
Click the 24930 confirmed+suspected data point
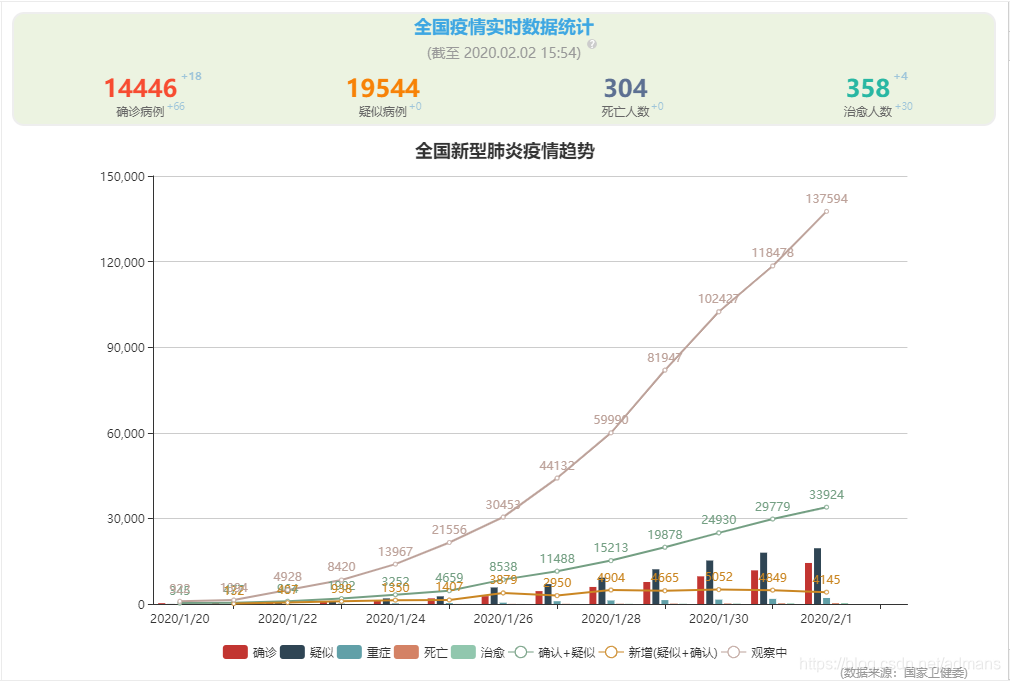[719, 533]
